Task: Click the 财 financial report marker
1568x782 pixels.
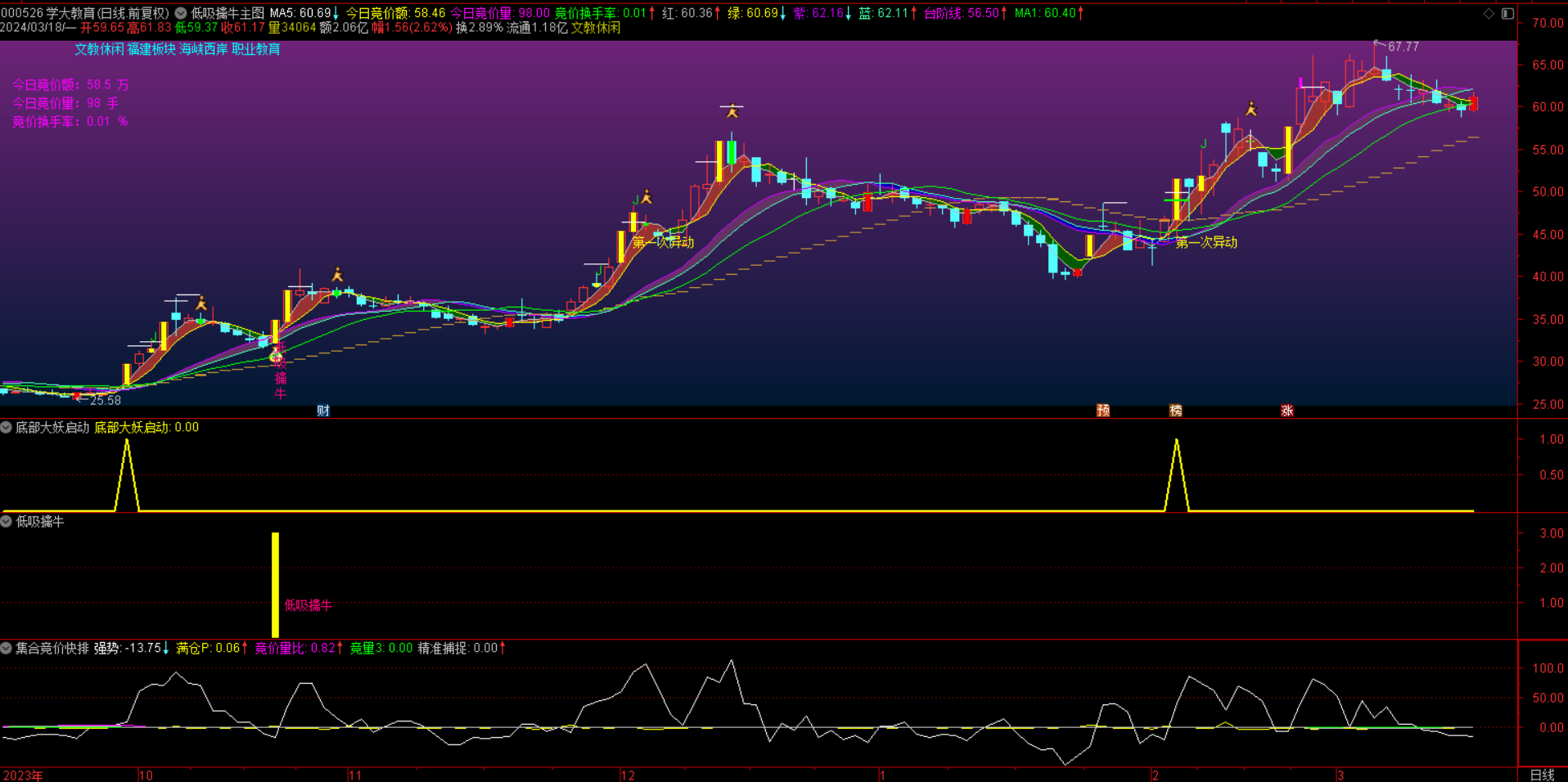Action: coord(323,411)
